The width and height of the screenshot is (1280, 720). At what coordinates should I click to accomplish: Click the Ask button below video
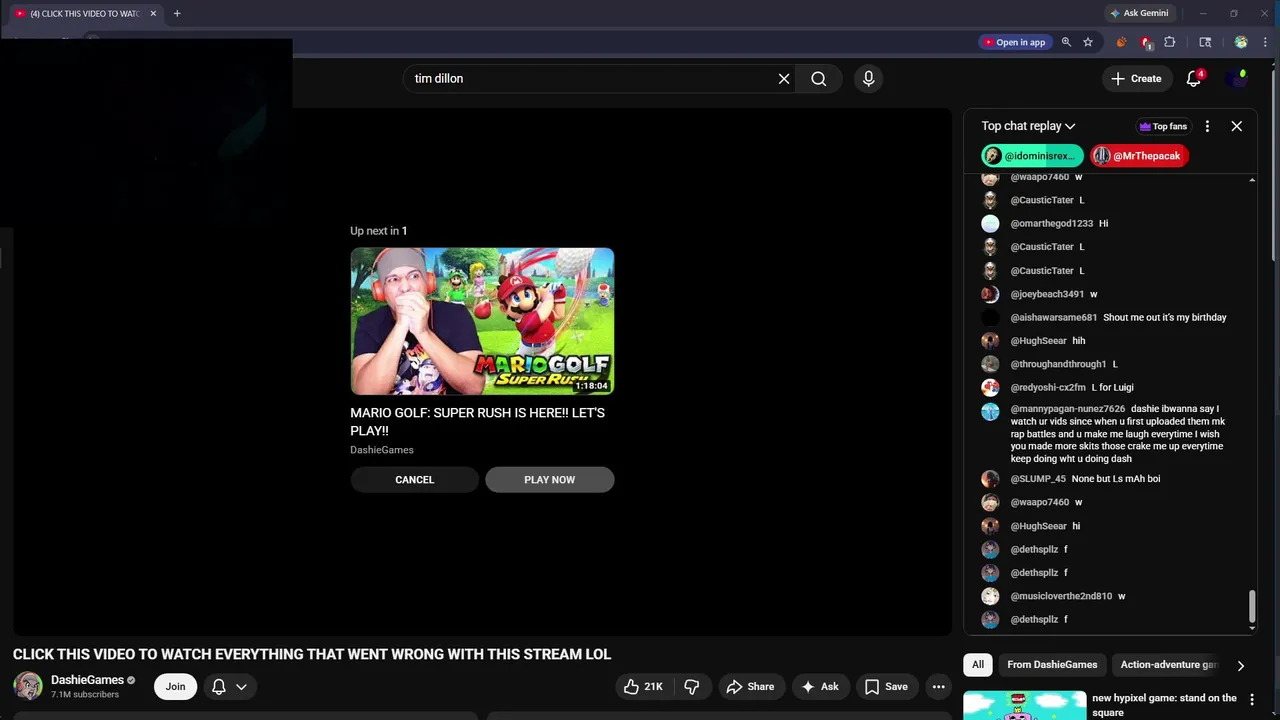pos(819,687)
